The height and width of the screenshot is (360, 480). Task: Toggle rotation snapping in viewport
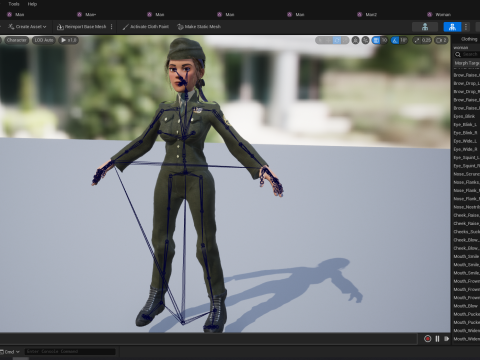[x=395, y=40]
